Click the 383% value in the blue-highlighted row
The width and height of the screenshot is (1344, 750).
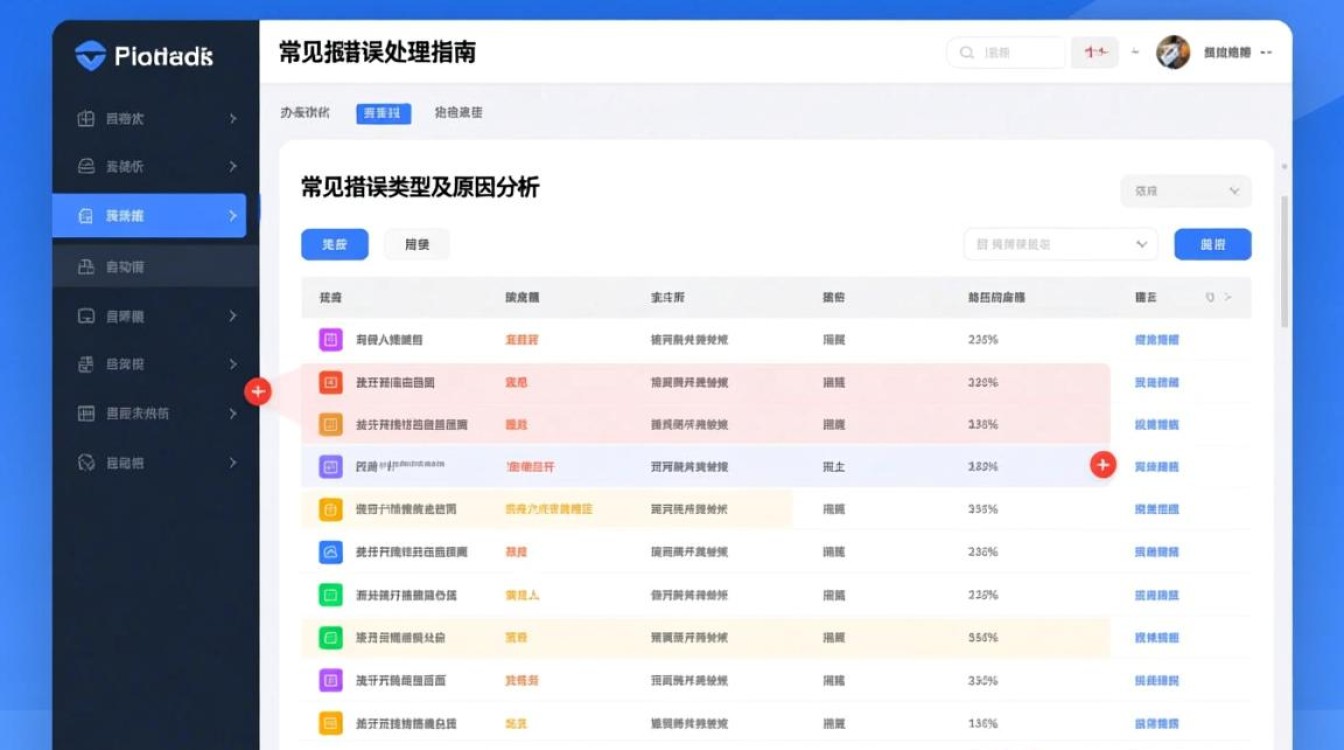tap(983, 467)
